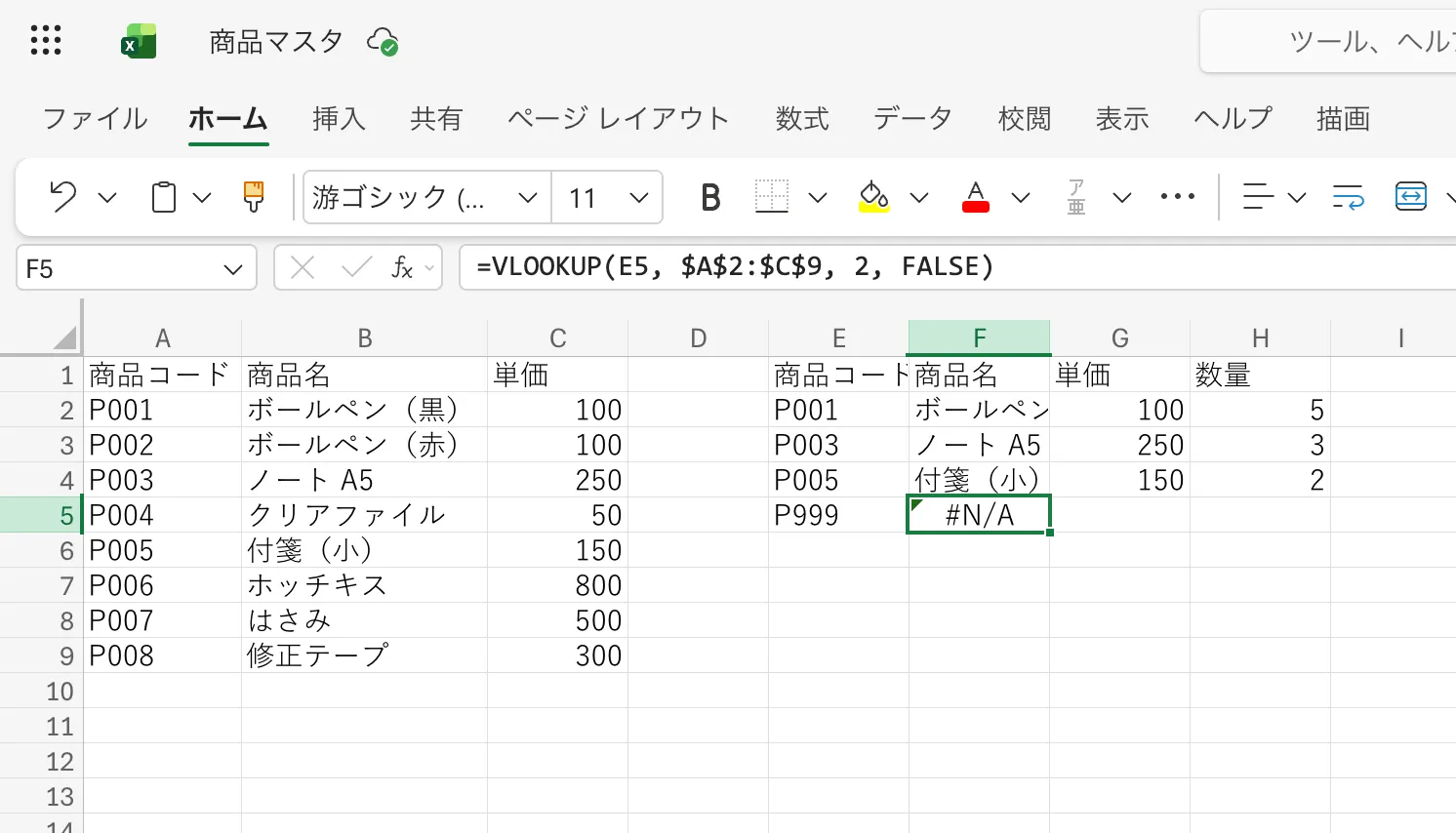Open the app launcher grid
This screenshot has height=833, width=1456.
(x=46, y=41)
